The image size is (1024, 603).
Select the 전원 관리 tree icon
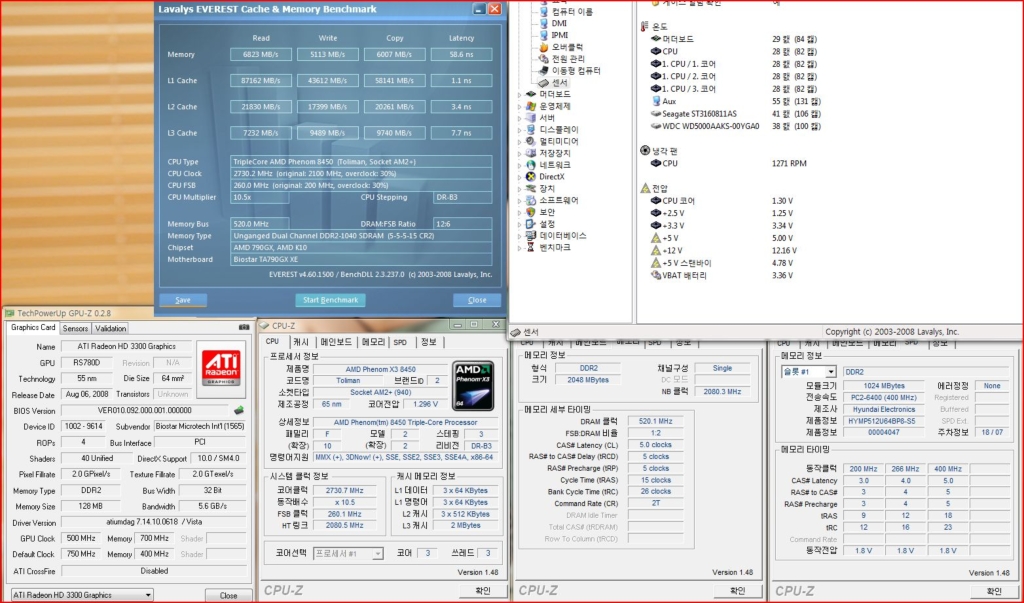[543, 59]
